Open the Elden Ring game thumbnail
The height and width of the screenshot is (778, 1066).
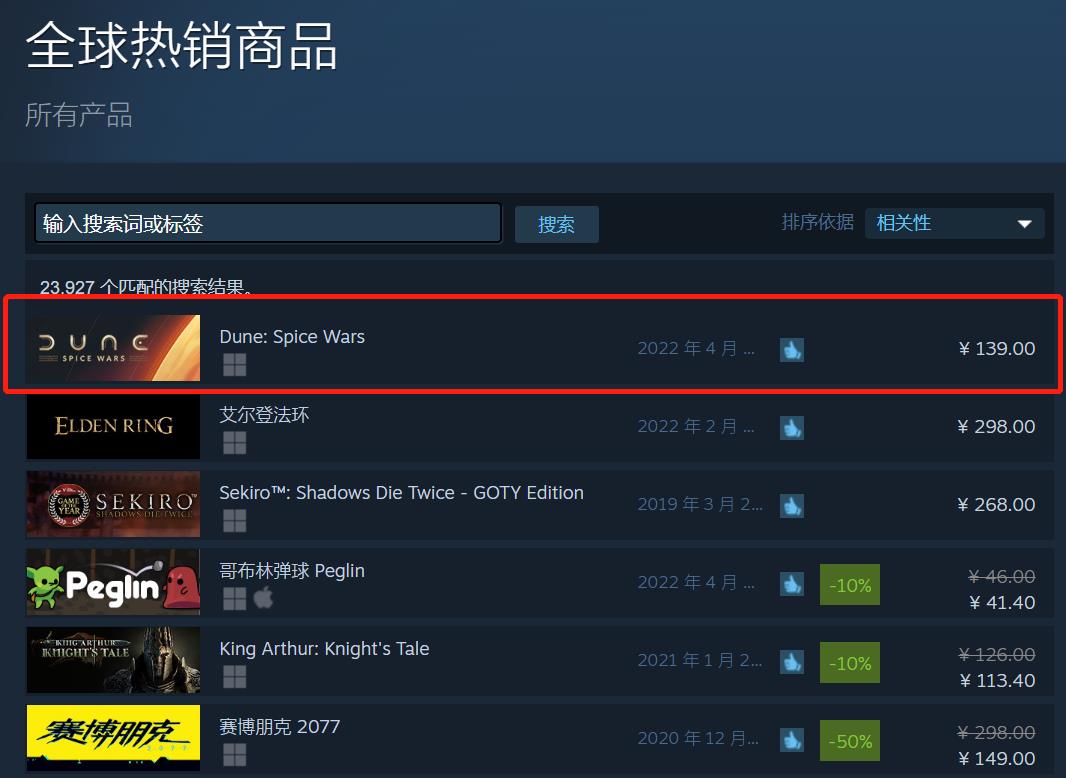pos(114,426)
